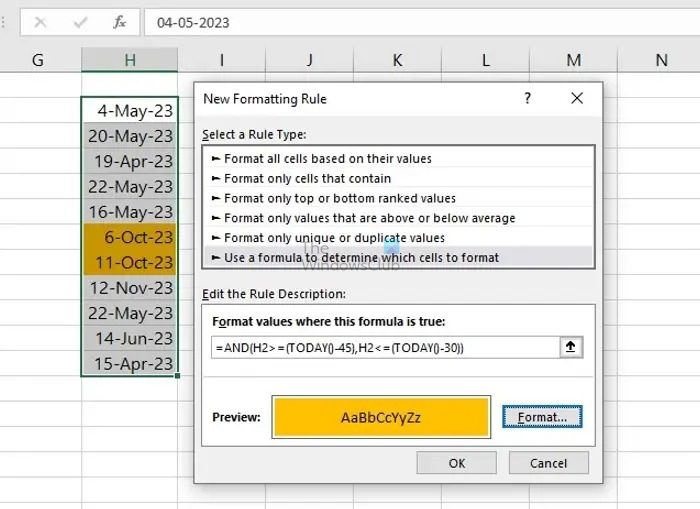
Task: Click the highlighted cell 6-Oct-23
Action: pos(130,237)
